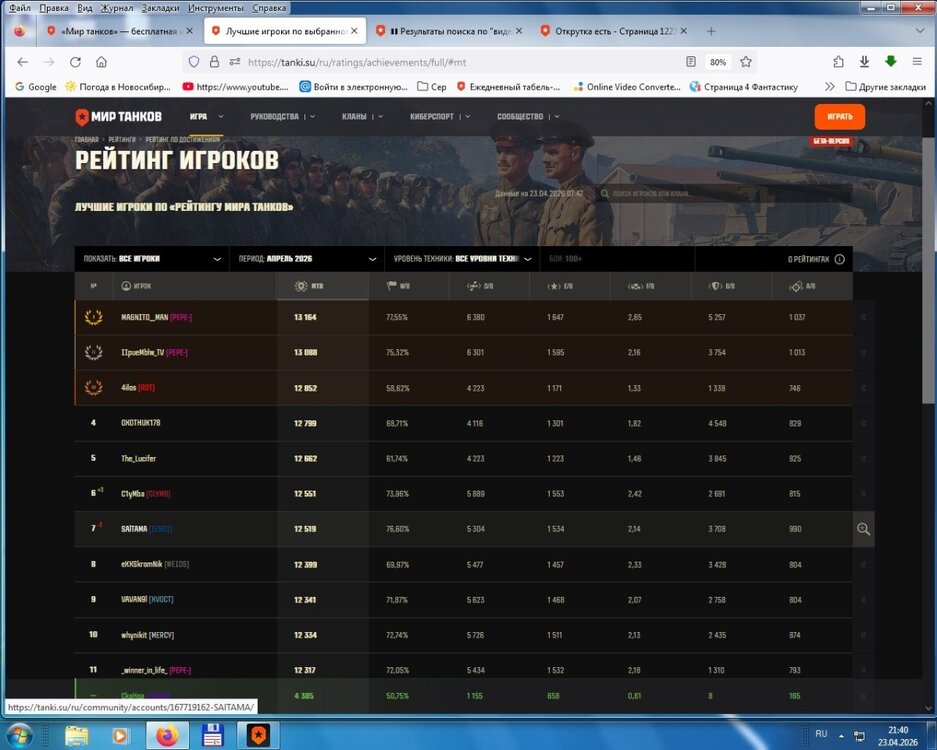Open the Мир Танков game taskbar icon
Screen dimensions: 937x750
(258, 736)
